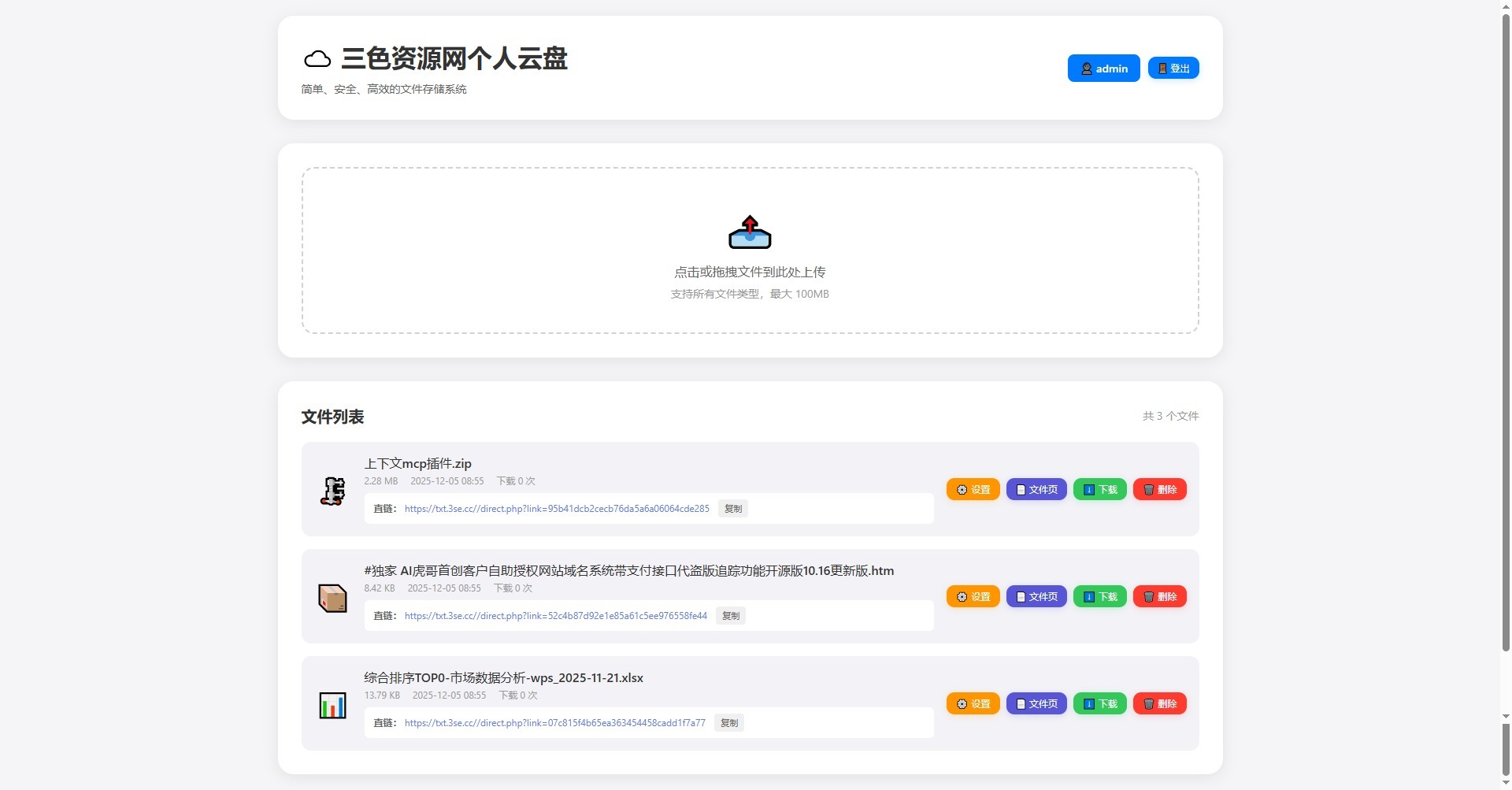Image resolution: width=1512 pixels, height=790 pixels.
Task: Open the direct link of 上下文mcp插件.zip
Action: (557, 509)
